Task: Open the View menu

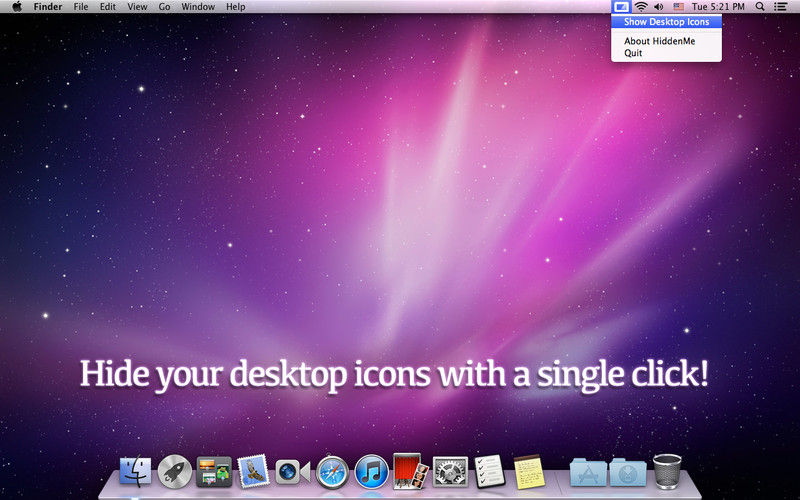Action: point(137,7)
